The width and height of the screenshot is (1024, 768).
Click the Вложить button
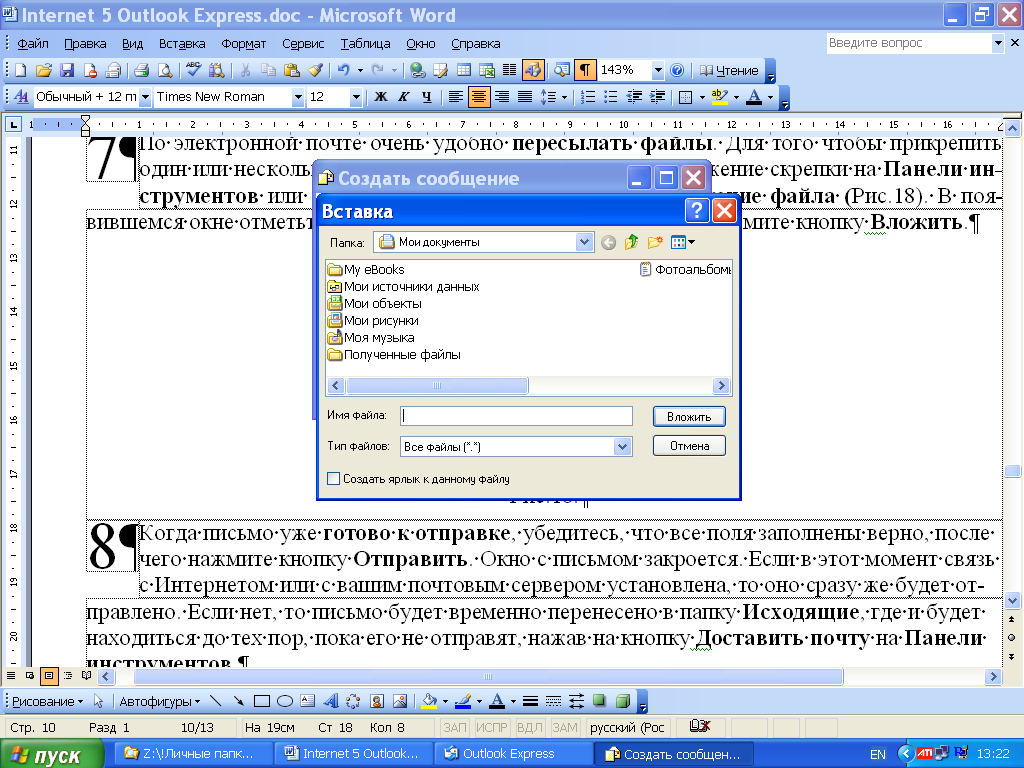689,417
